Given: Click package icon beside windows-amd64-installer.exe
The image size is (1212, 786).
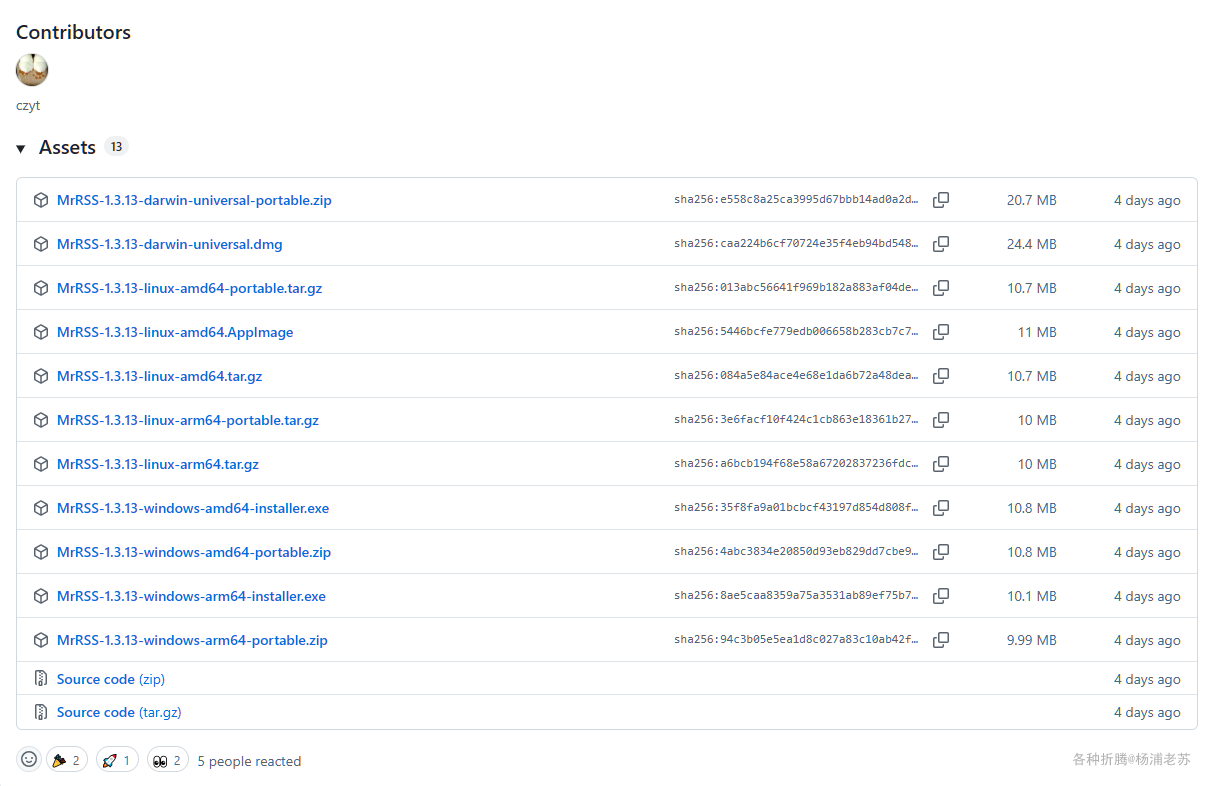Looking at the screenshot, I should 41,508.
